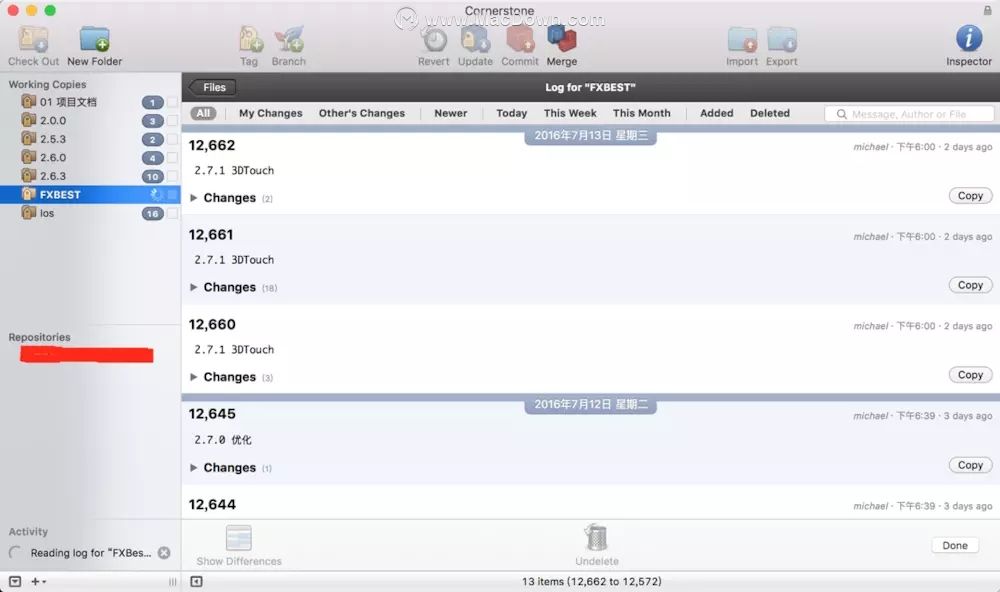Filter log by Other's Changes
The height and width of the screenshot is (592, 1000).
(x=362, y=113)
